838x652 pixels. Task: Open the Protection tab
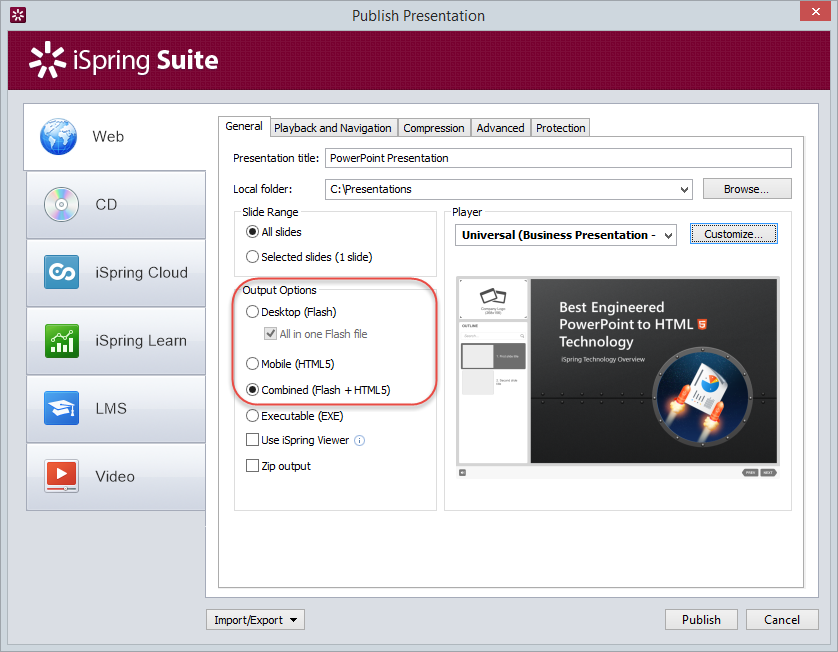560,127
